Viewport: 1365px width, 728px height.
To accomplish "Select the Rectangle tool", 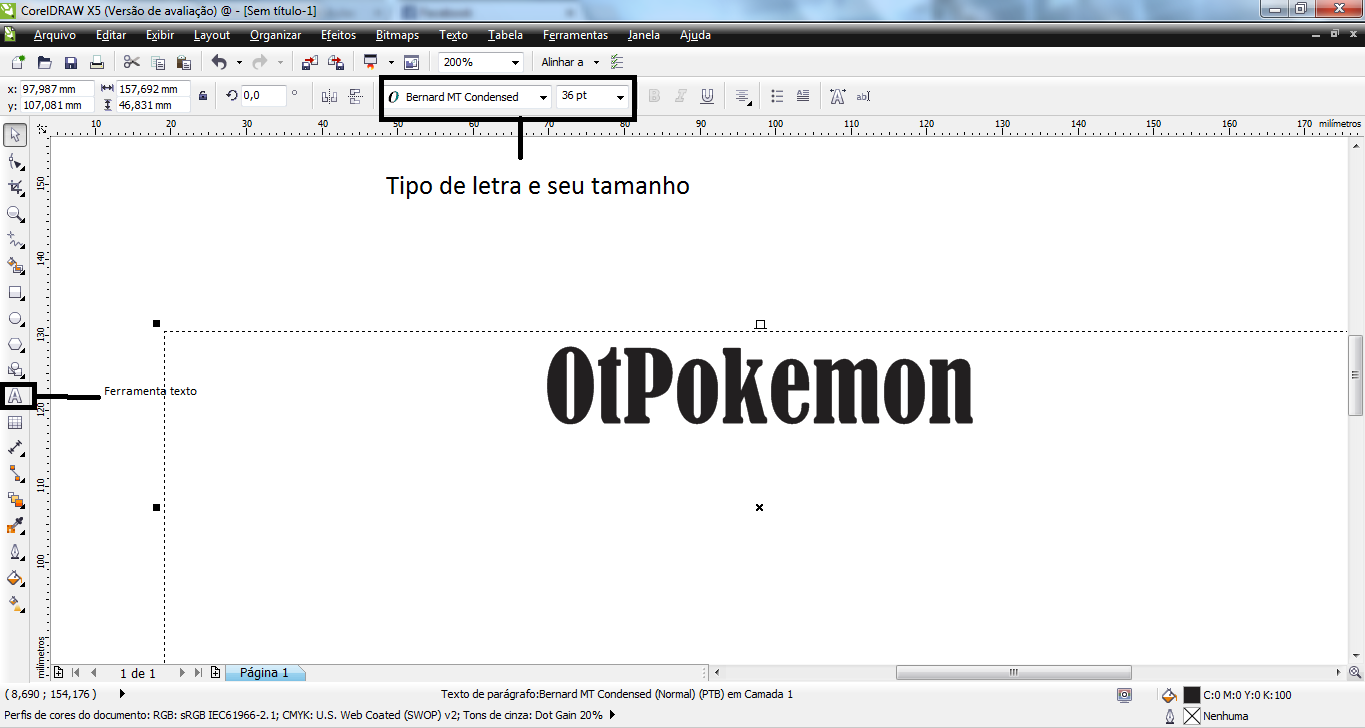I will point(15,293).
